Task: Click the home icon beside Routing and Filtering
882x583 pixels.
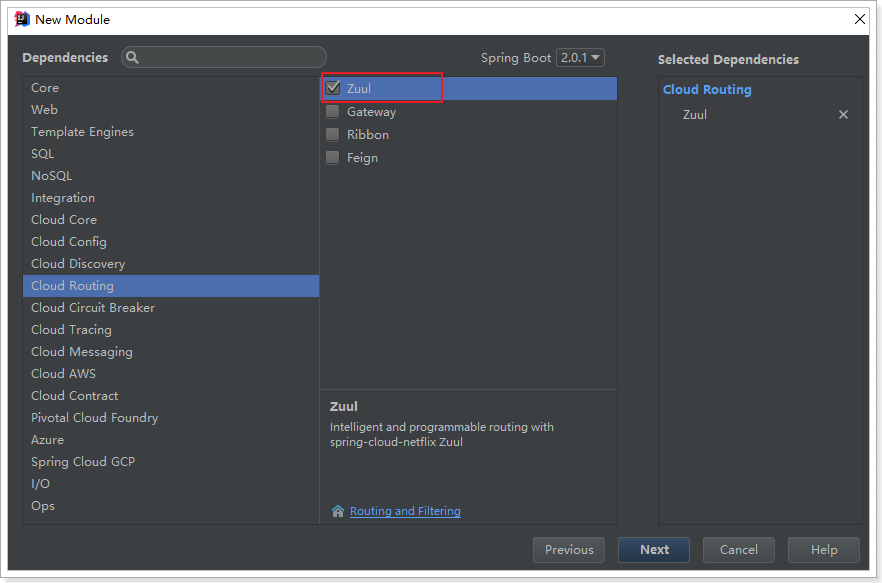Action: (x=338, y=511)
